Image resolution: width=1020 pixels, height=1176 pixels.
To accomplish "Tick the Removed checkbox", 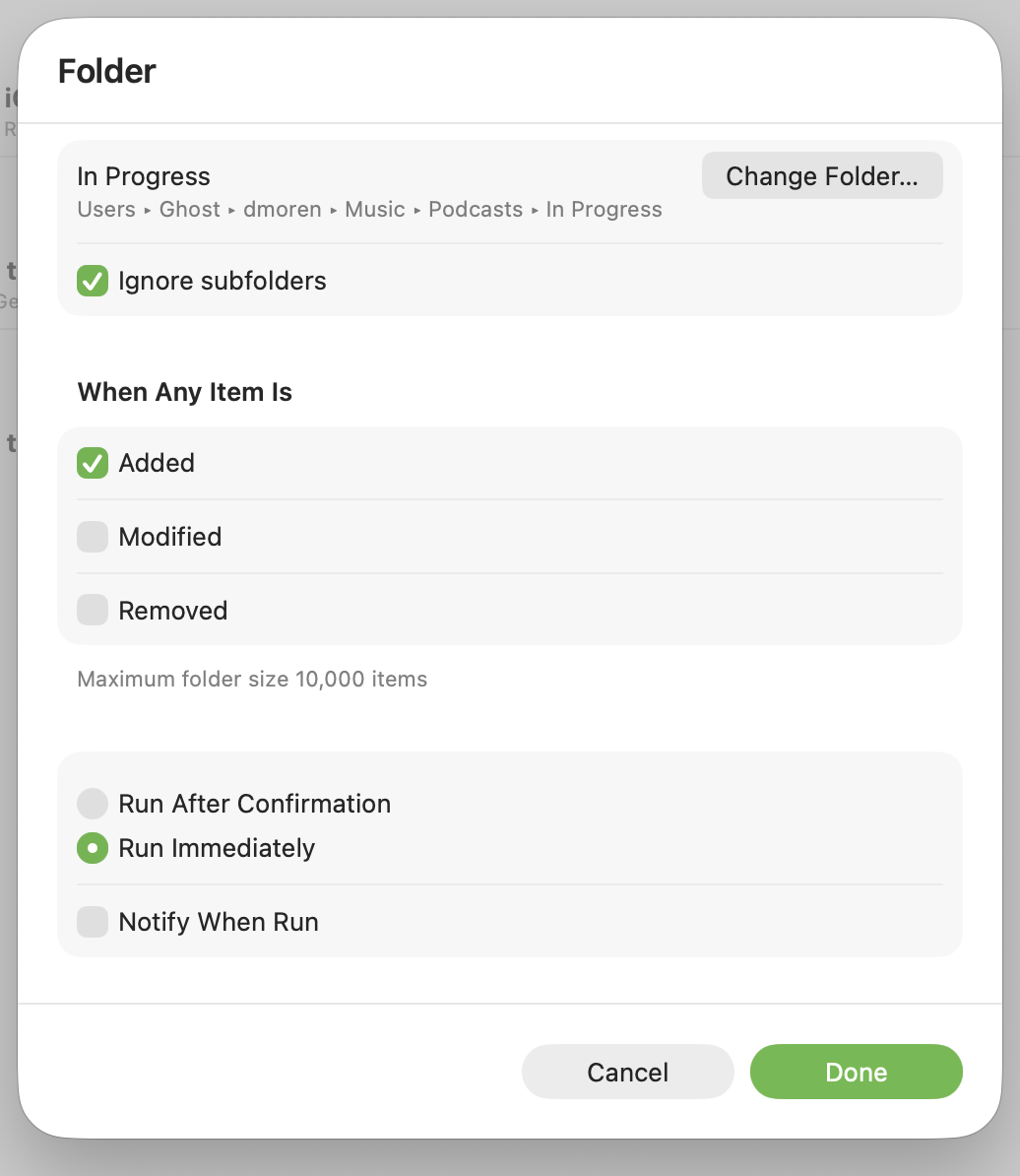I will [x=93, y=611].
